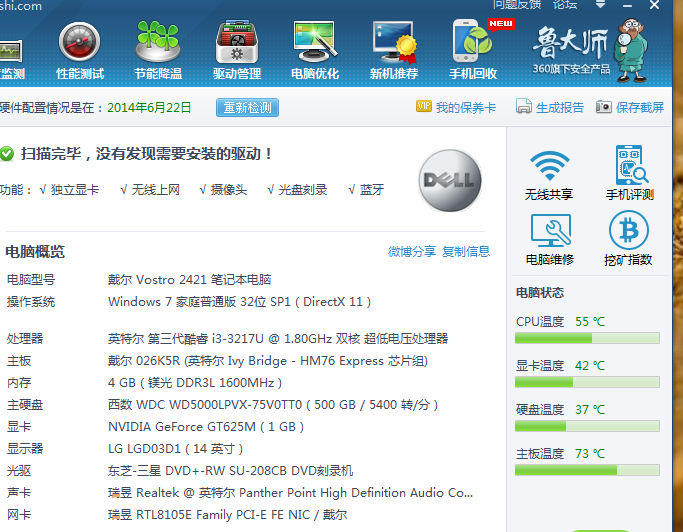Click the 鲁大师 mascot character
The image size is (683, 532).
pyautogui.click(x=632, y=51)
